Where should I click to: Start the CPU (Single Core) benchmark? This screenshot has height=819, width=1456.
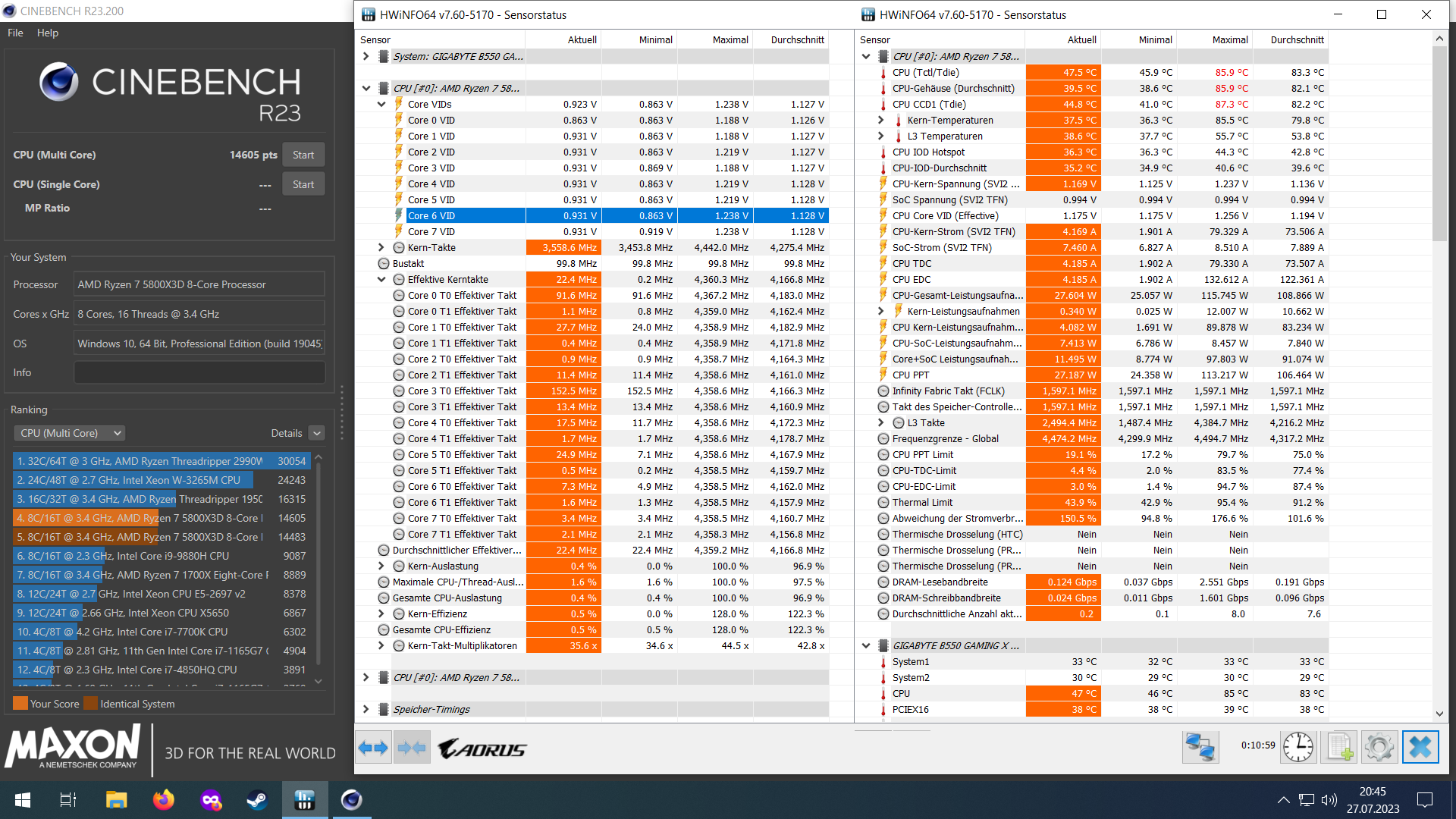point(303,184)
